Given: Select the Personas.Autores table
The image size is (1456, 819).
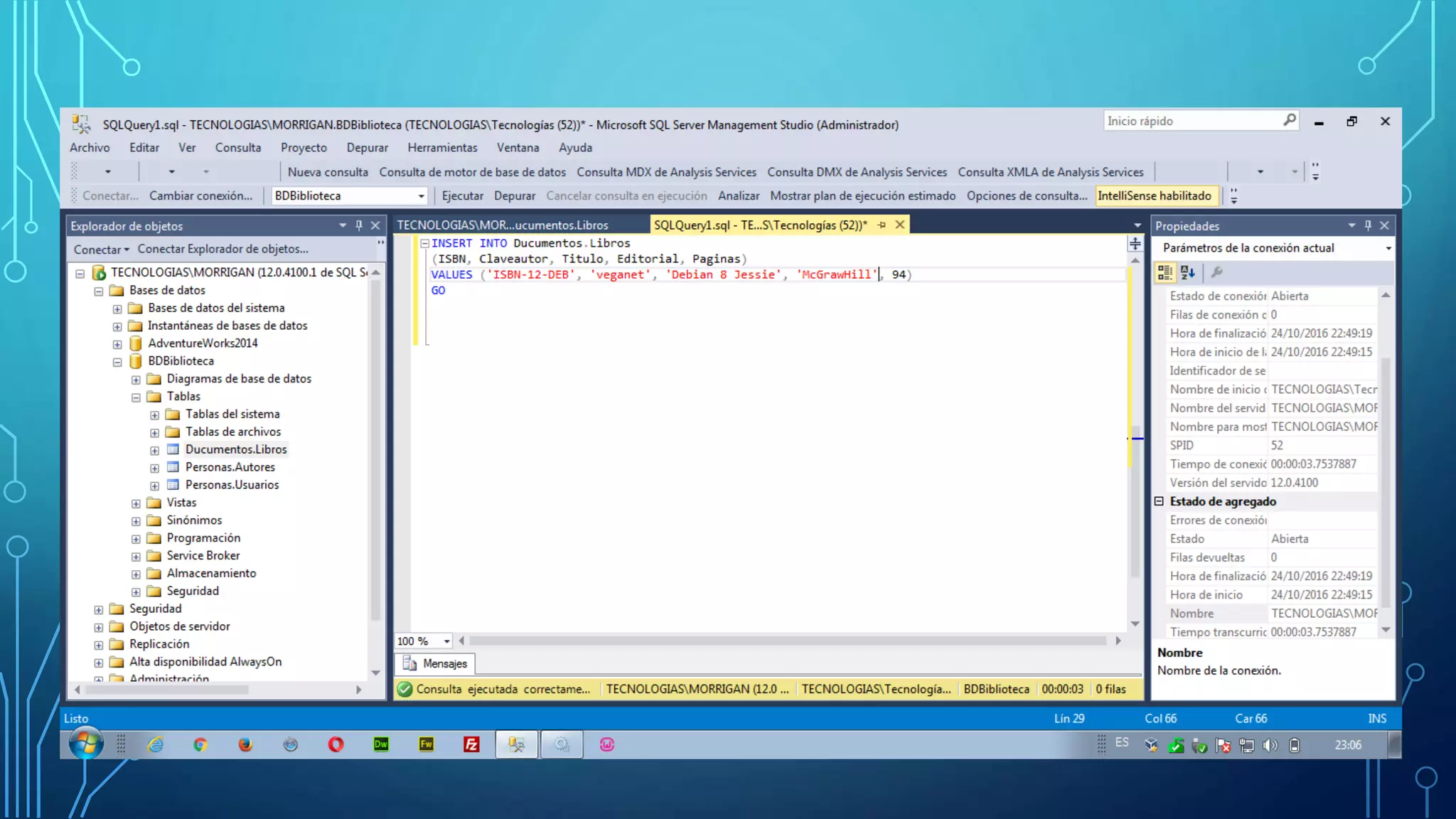Looking at the screenshot, I should click(x=230, y=467).
